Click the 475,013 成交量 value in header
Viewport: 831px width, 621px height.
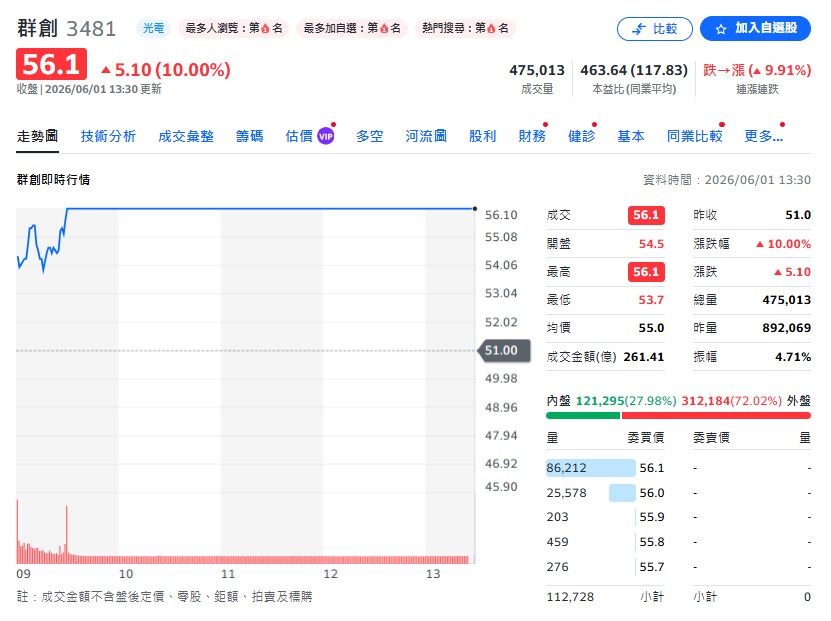point(537,70)
